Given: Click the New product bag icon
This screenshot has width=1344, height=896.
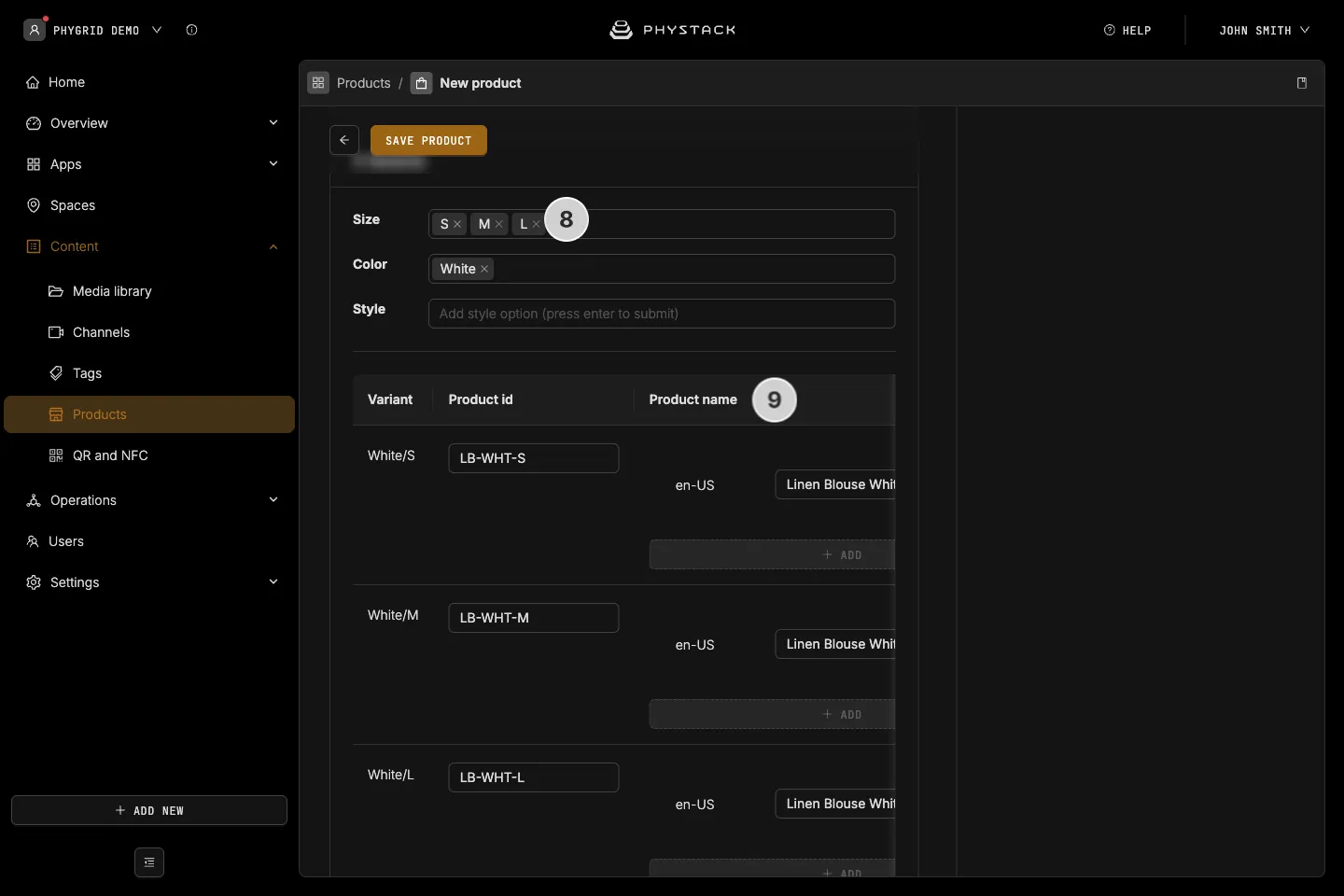Looking at the screenshot, I should [422, 83].
